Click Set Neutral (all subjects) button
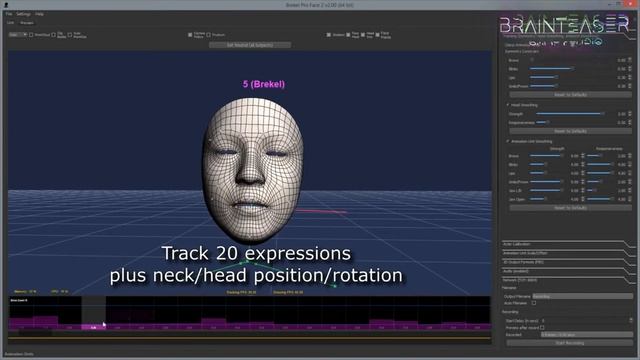 click(250, 45)
